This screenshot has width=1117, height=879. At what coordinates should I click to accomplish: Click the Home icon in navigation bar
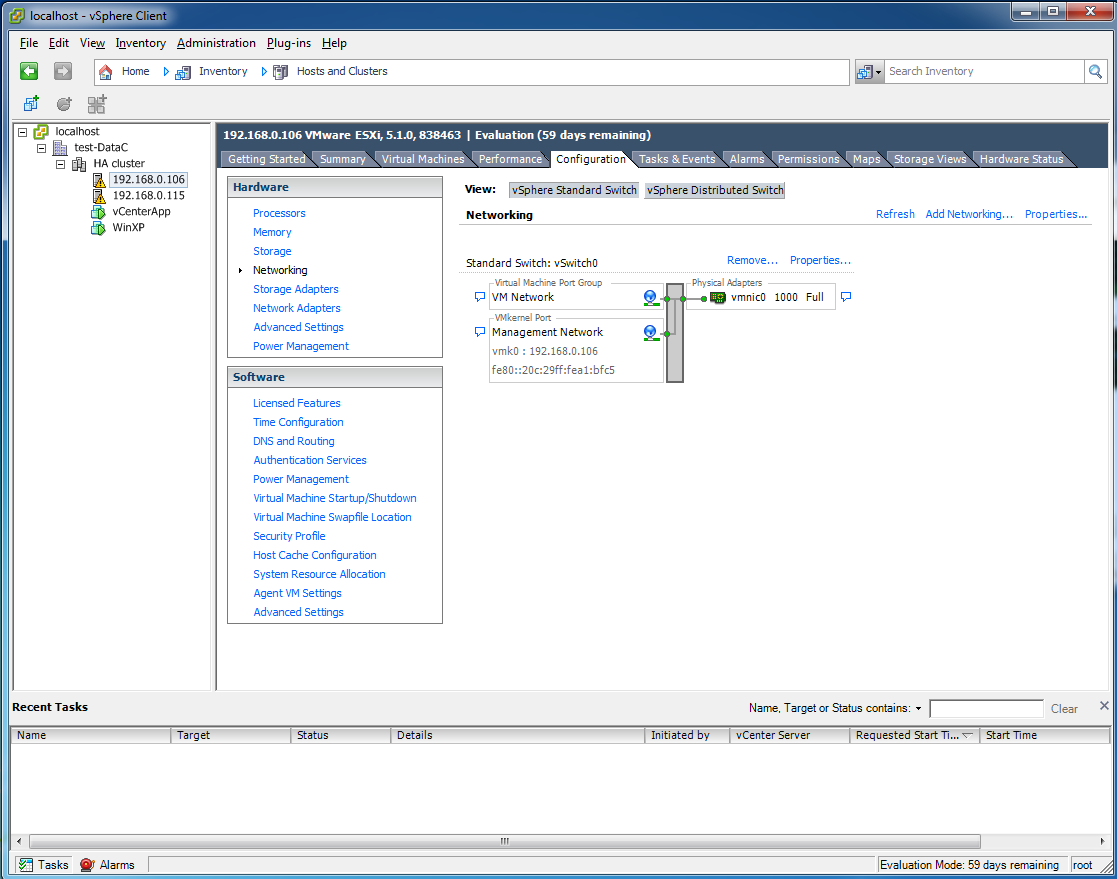[105, 72]
